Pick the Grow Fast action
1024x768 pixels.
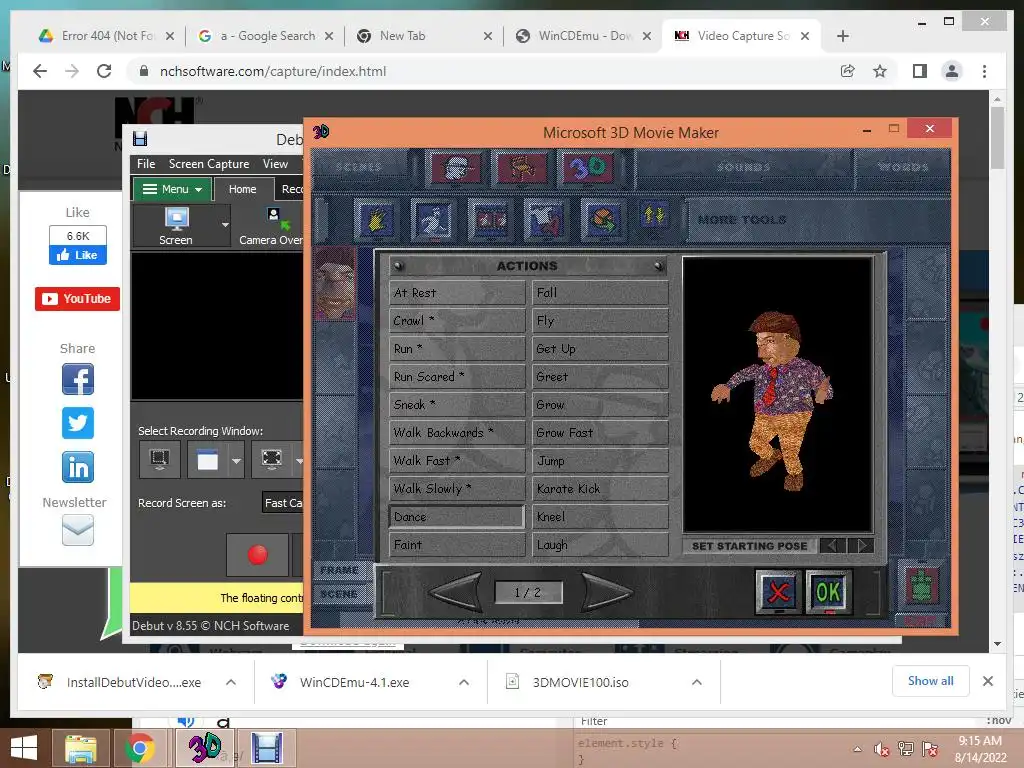pyautogui.click(x=600, y=432)
